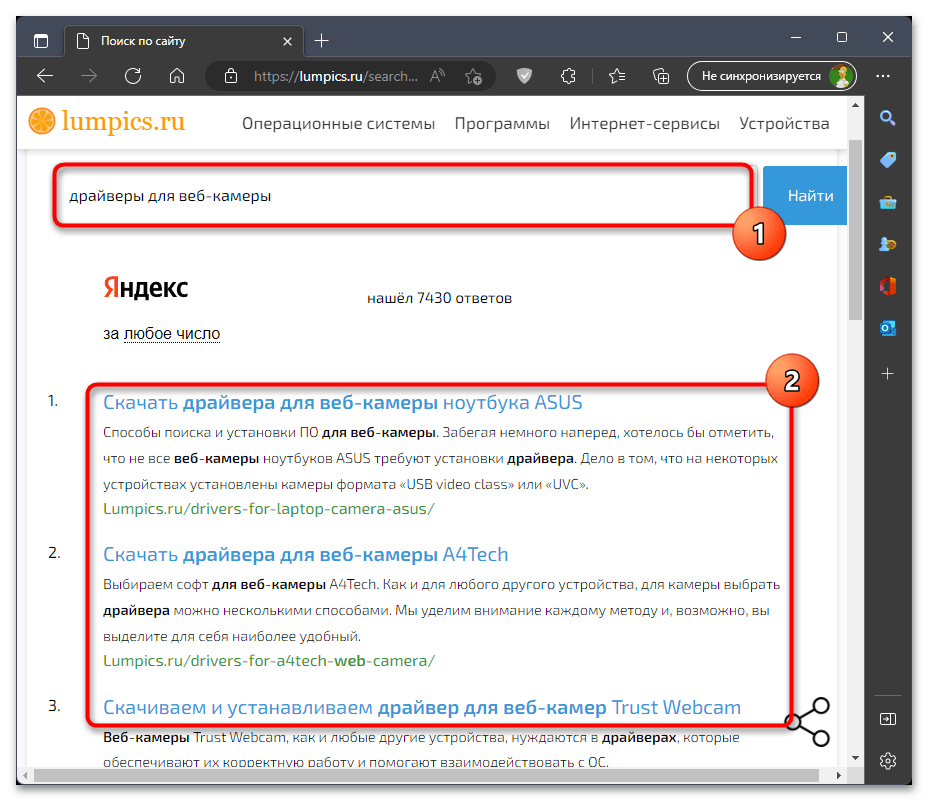Open the 'любое число' date filter
928x801 pixels.
coord(172,334)
